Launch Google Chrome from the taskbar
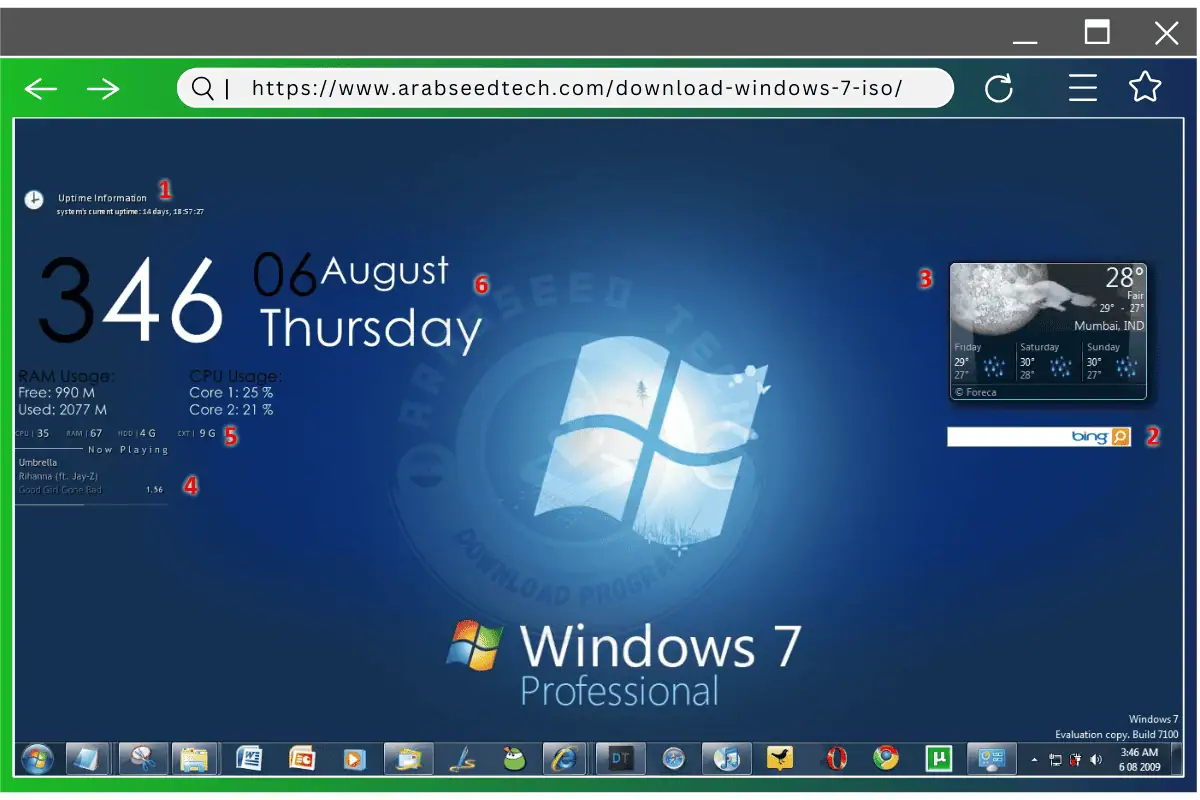This screenshot has width=1200, height=800. coord(885,759)
